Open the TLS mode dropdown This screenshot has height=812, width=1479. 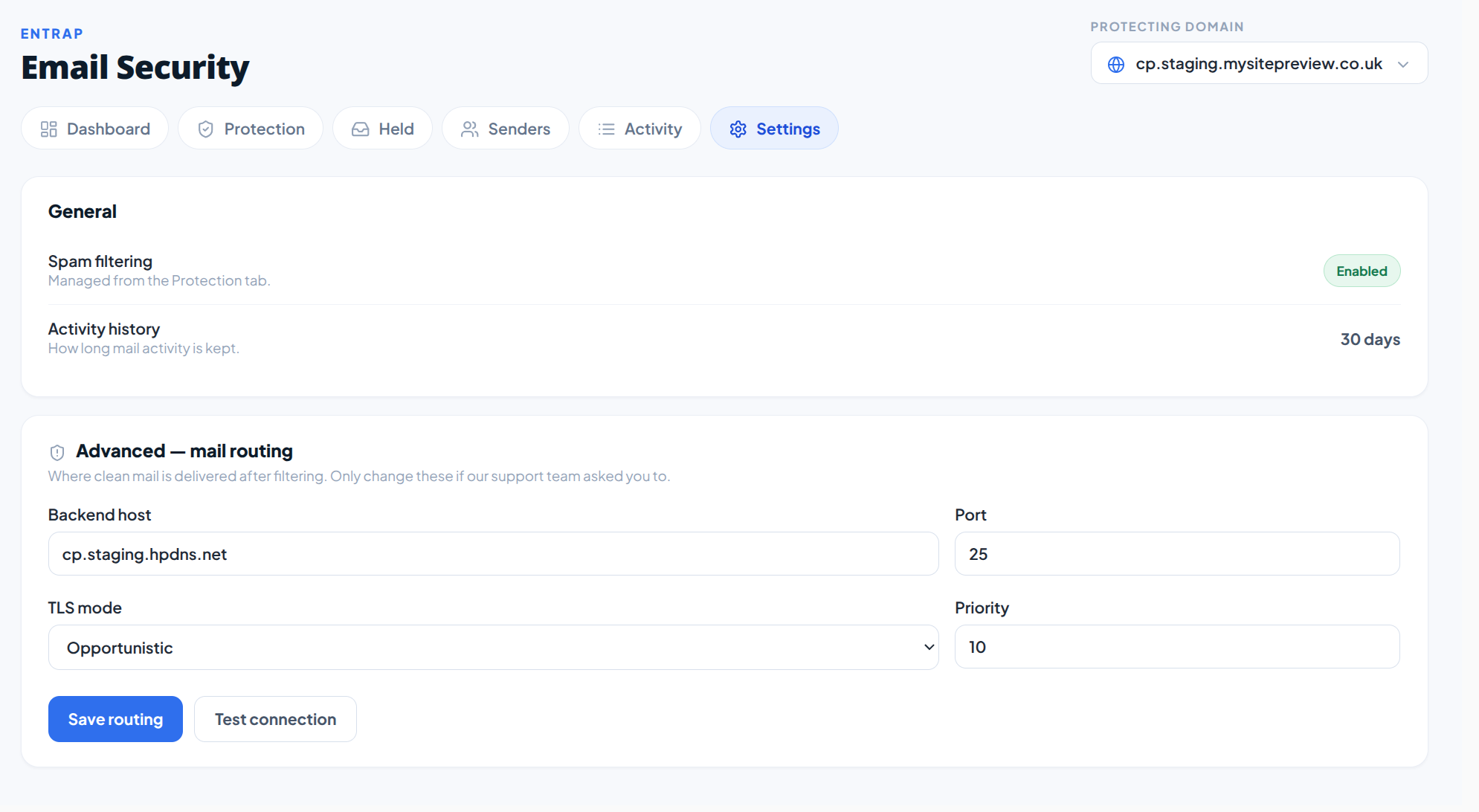(x=494, y=648)
